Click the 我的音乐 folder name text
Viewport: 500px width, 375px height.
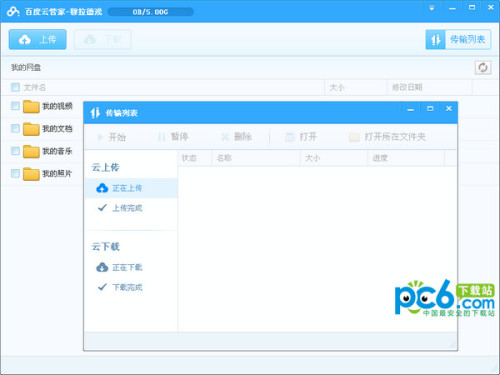coord(57,151)
